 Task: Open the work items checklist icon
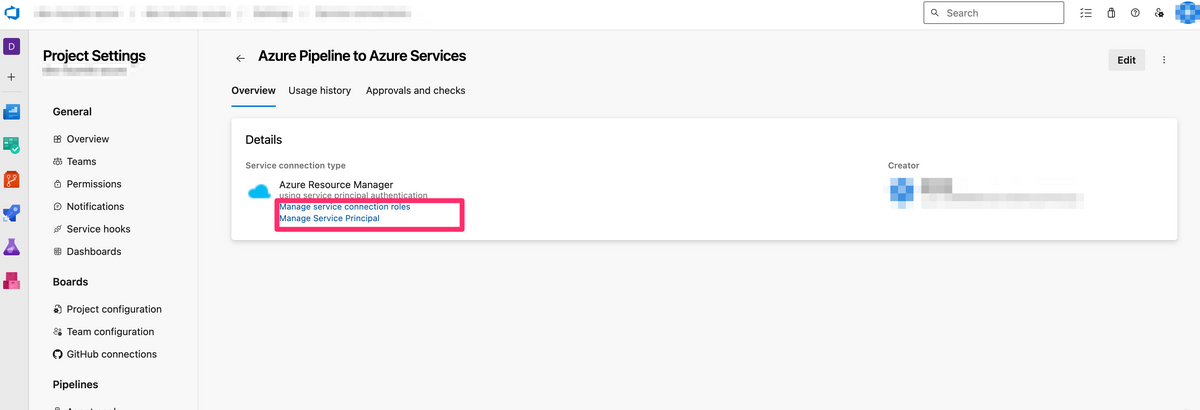pyautogui.click(x=1086, y=13)
